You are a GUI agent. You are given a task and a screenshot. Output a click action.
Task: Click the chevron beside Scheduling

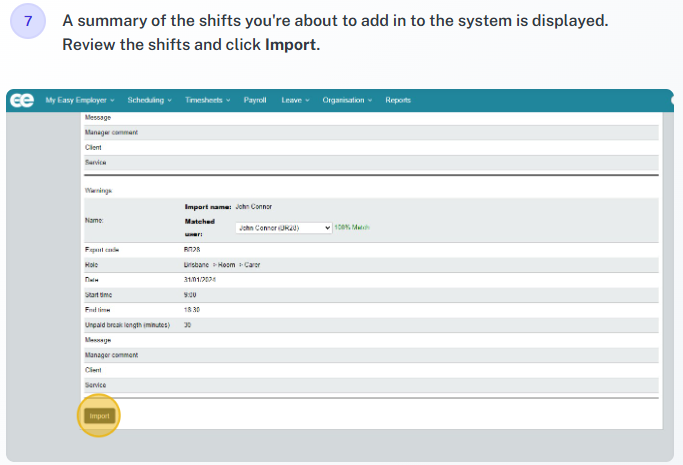169,101
